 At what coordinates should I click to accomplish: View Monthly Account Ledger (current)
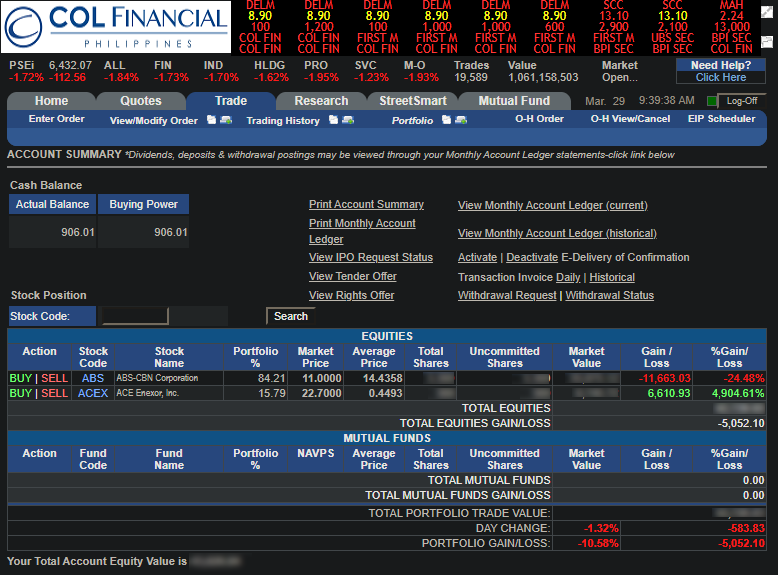point(553,205)
